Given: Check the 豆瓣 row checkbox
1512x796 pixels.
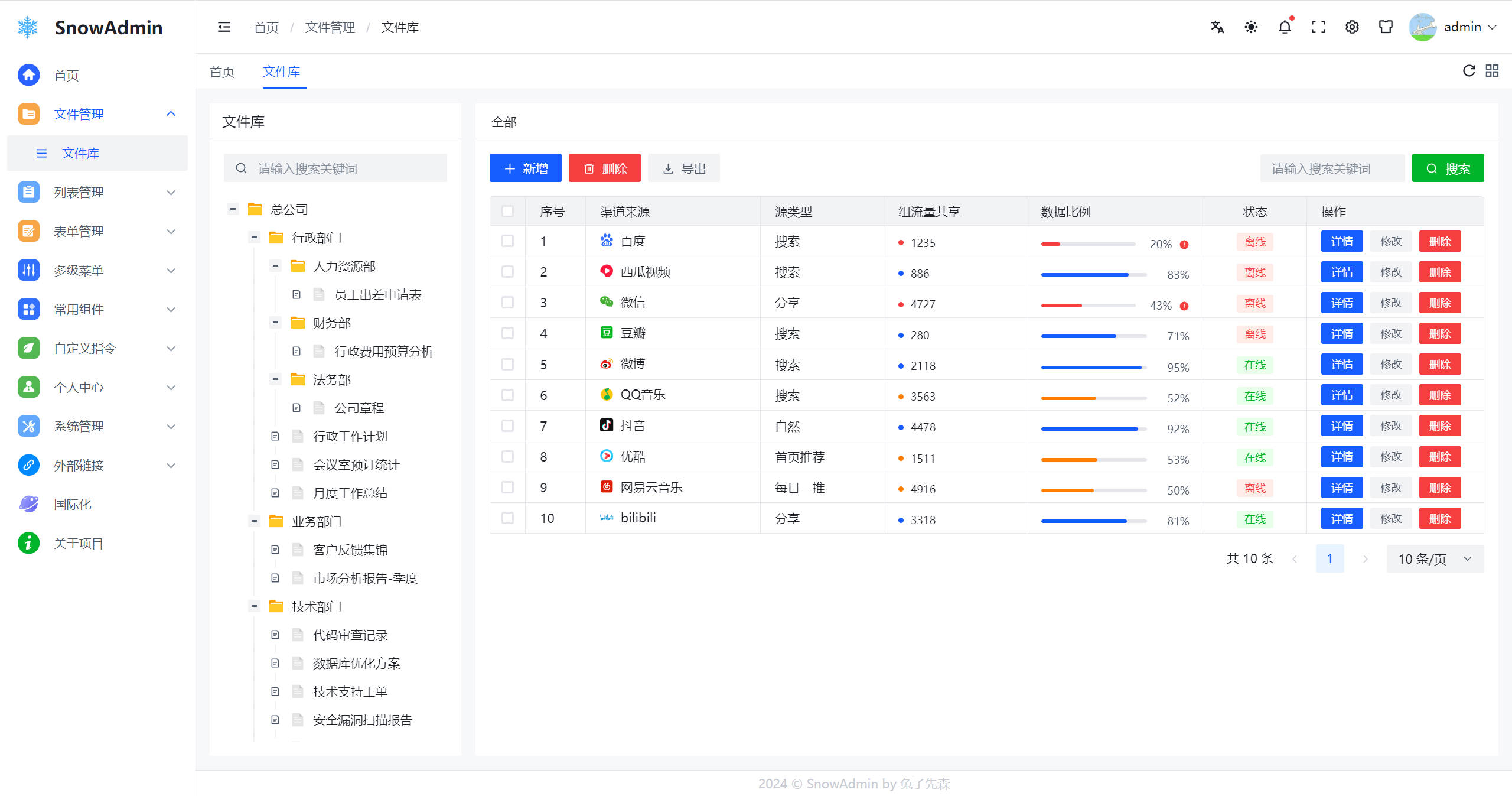Looking at the screenshot, I should [x=507, y=333].
